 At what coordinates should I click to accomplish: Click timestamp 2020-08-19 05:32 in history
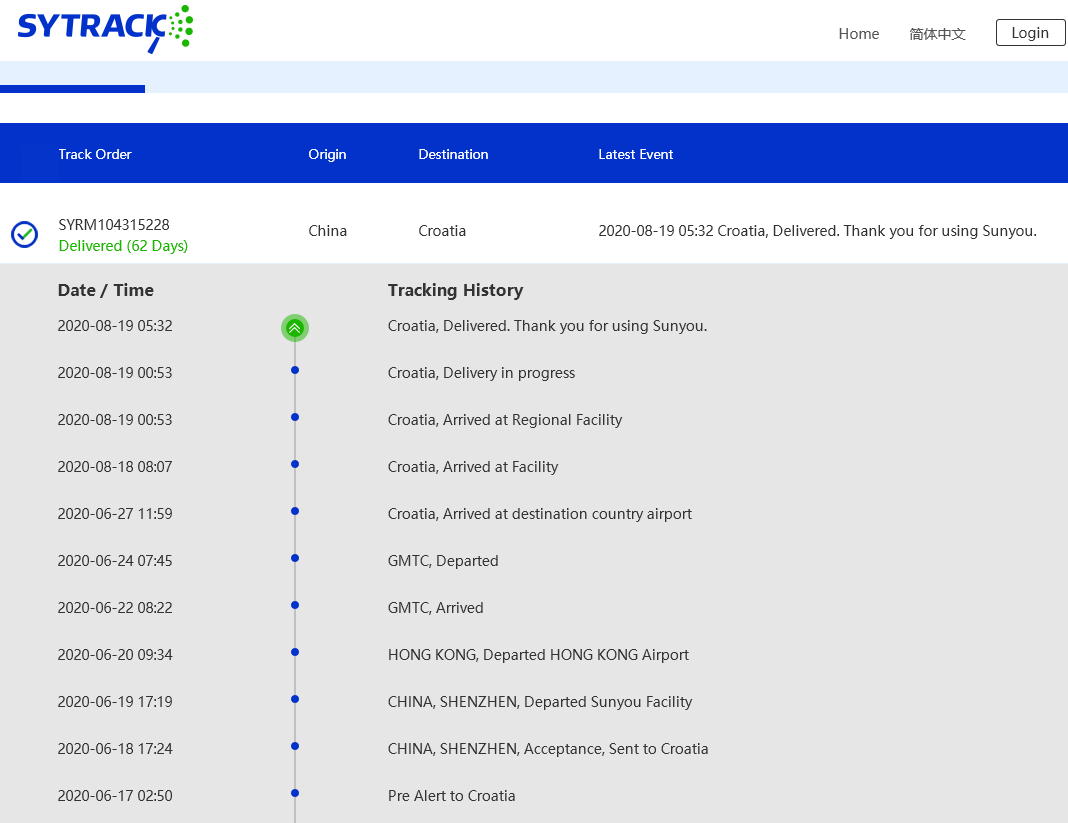[x=115, y=326]
